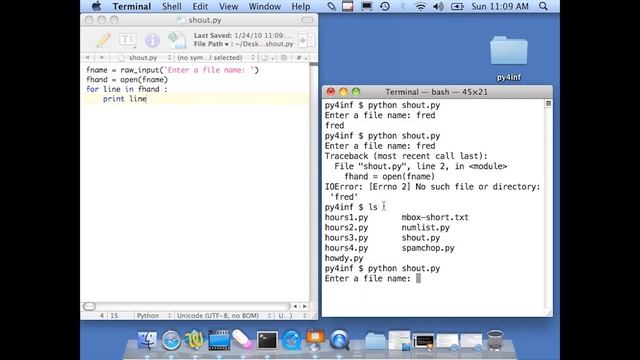
Task: Open the Shell menu
Action: click(x=171, y=6)
